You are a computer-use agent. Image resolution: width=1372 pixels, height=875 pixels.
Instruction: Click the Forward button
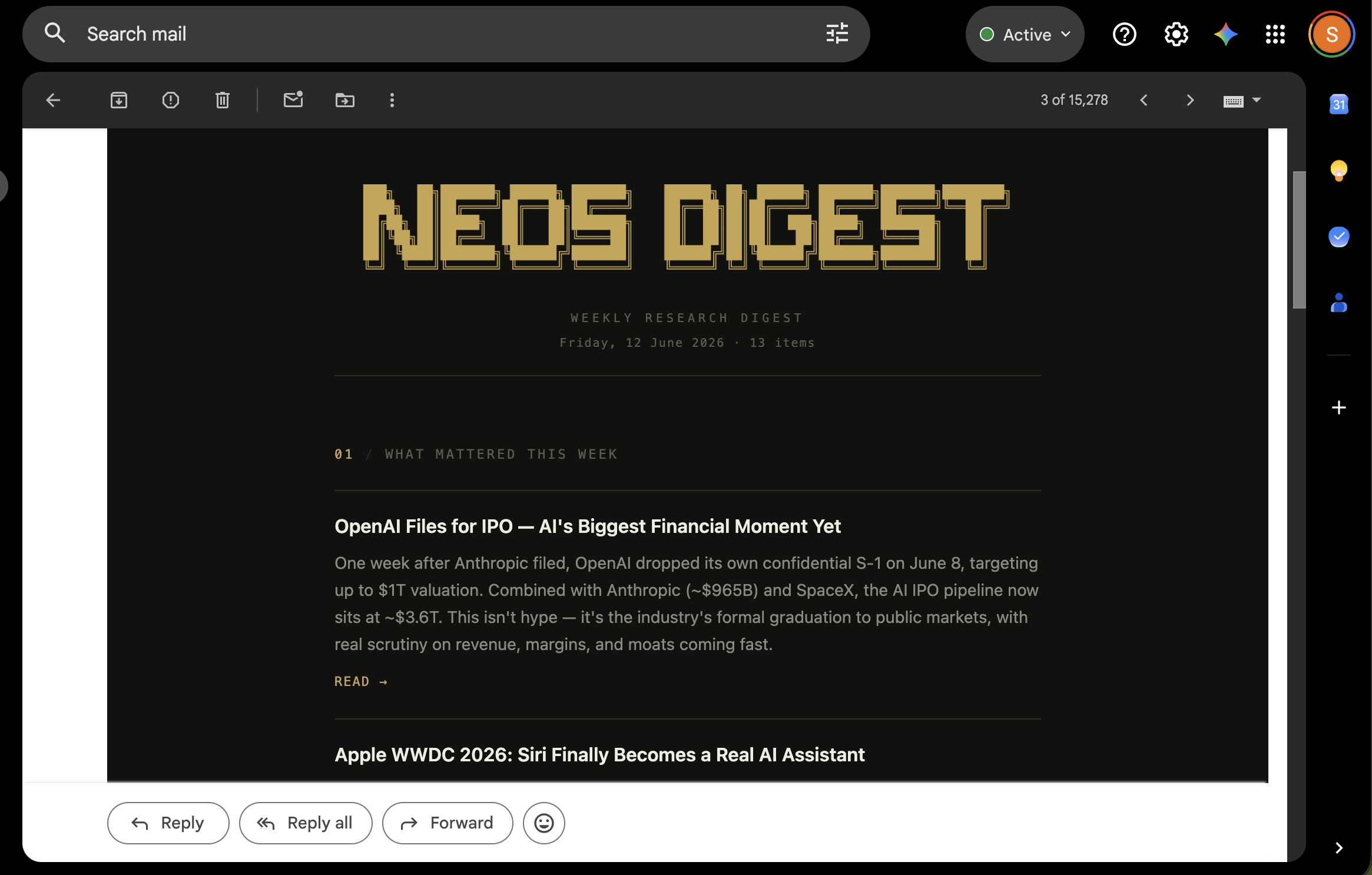(448, 823)
